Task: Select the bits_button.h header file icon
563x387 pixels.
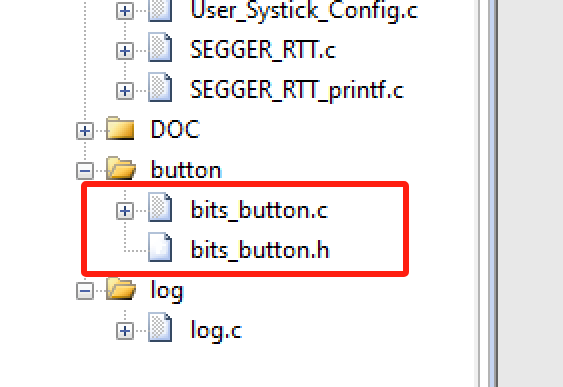Action: [160, 247]
